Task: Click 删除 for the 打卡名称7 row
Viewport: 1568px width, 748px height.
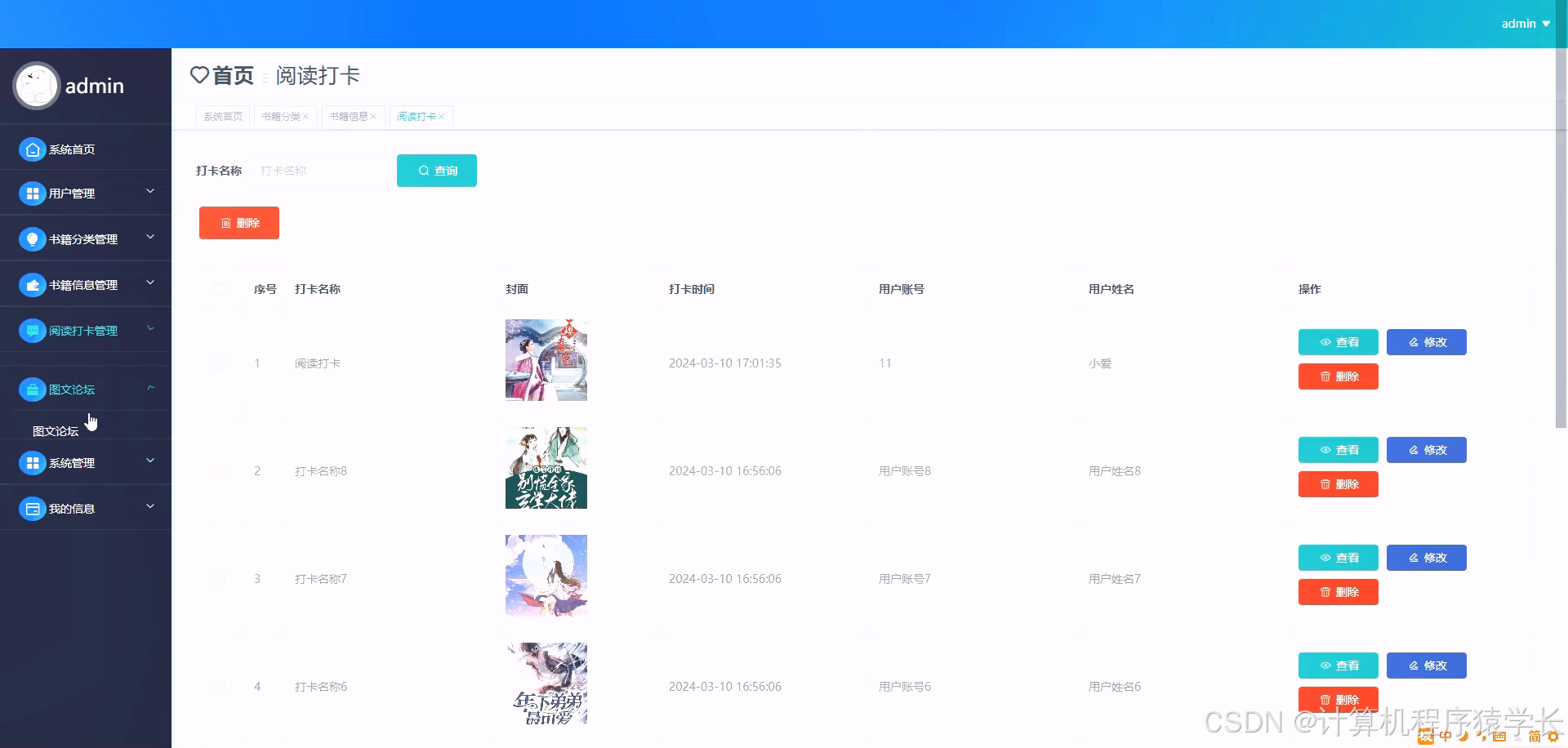Action: [x=1338, y=592]
